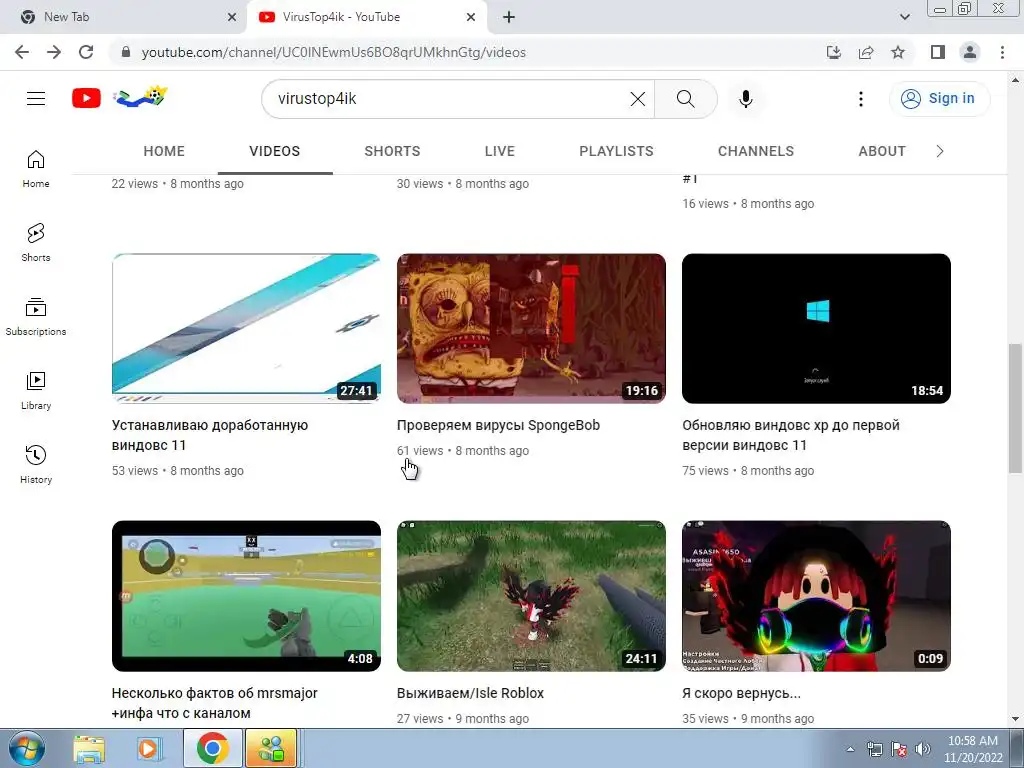This screenshot has height=768, width=1024.
Task: Open the Windows Start menu
Action: coord(27,748)
